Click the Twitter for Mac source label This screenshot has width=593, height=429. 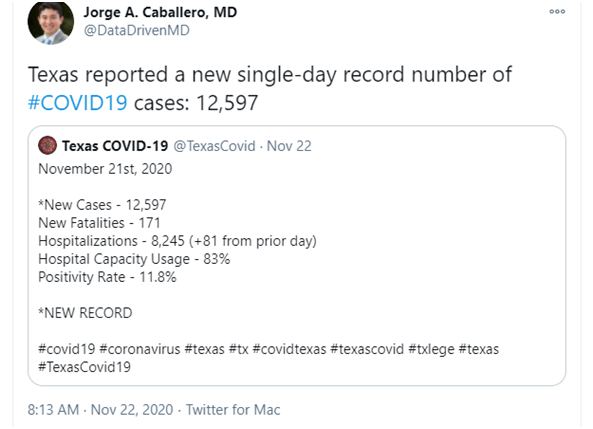pos(233,410)
